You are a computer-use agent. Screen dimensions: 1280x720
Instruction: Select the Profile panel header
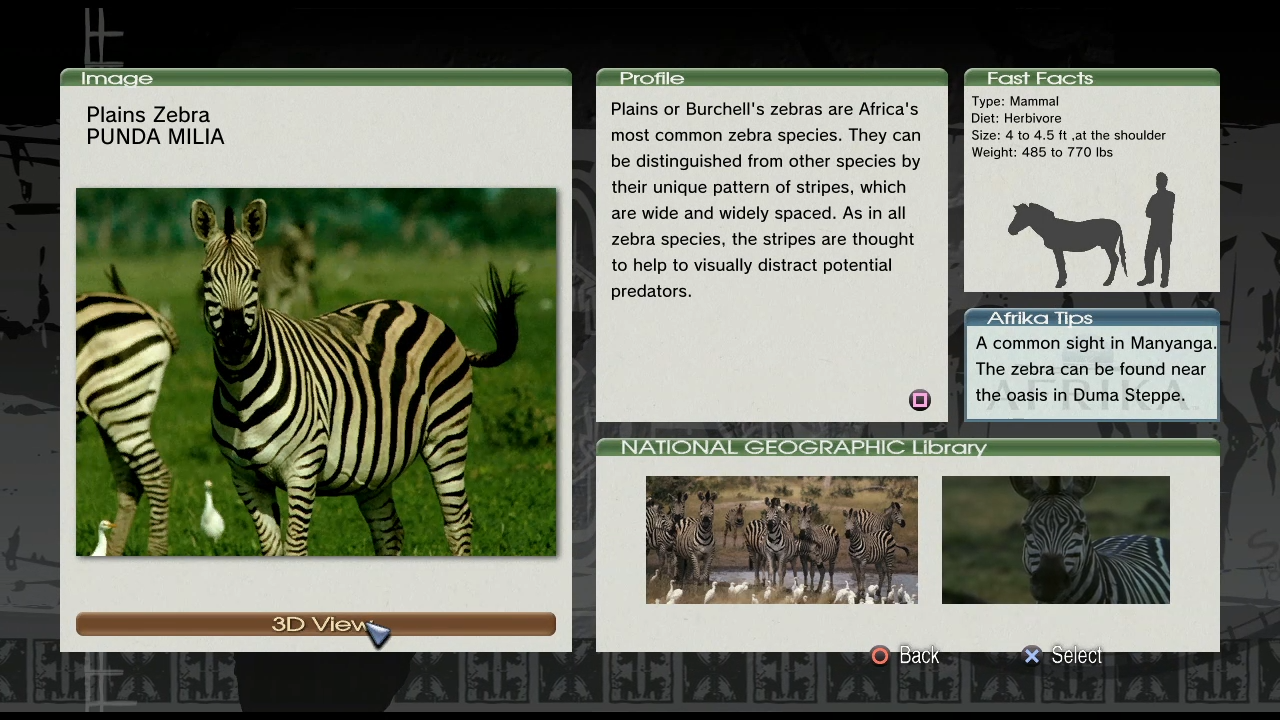pos(772,78)
